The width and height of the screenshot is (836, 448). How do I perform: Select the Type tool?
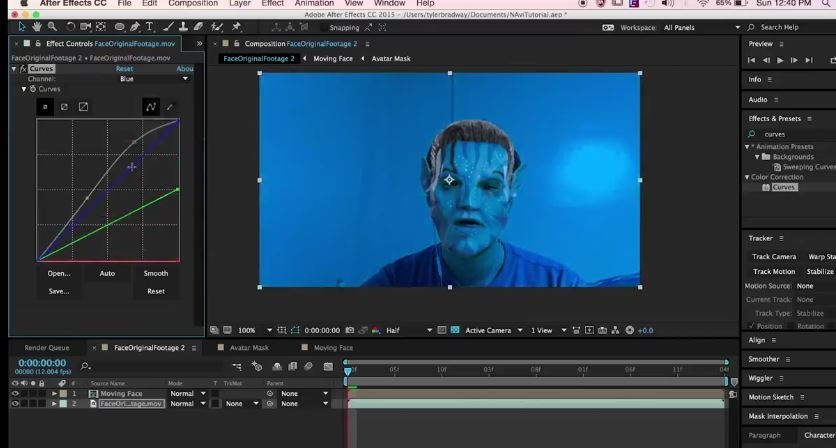[150, 27]
